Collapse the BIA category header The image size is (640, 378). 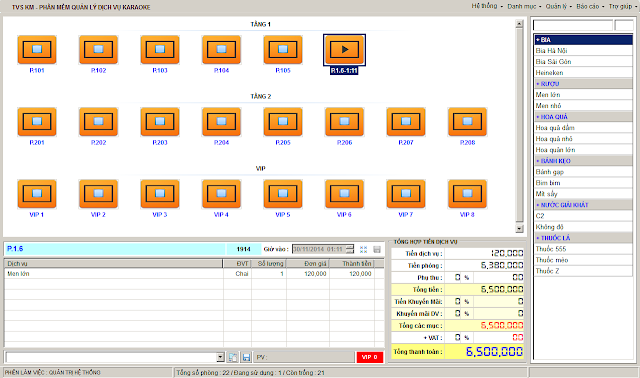583,40
